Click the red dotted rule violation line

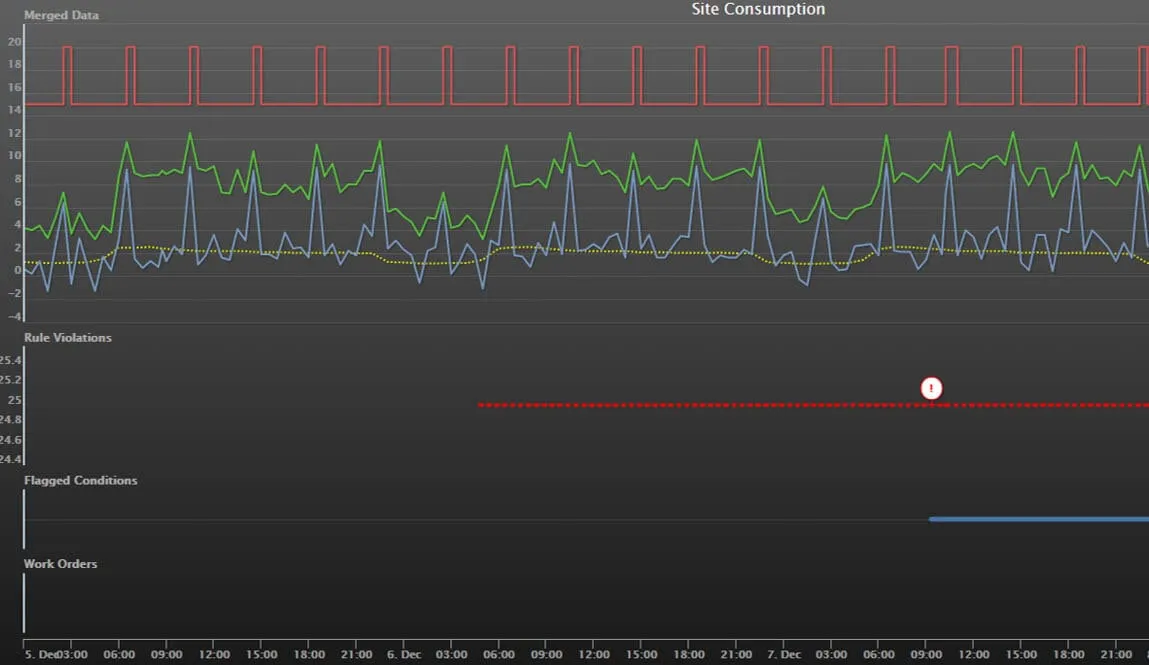700,404
